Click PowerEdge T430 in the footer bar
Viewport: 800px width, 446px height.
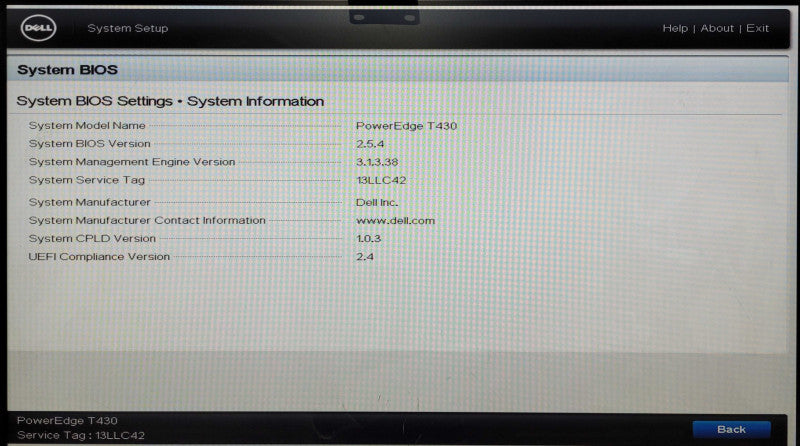pos(67,420)
